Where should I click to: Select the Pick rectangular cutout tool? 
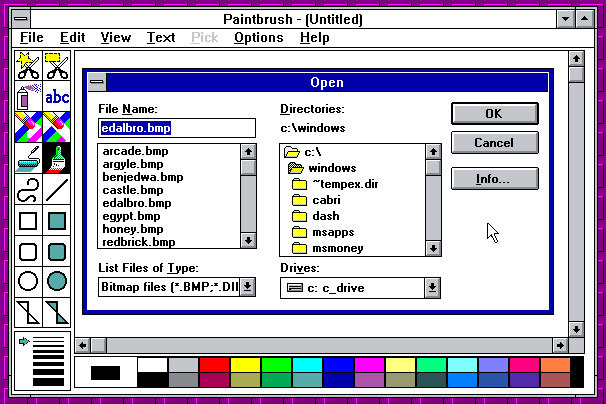[x=57, y=66]
